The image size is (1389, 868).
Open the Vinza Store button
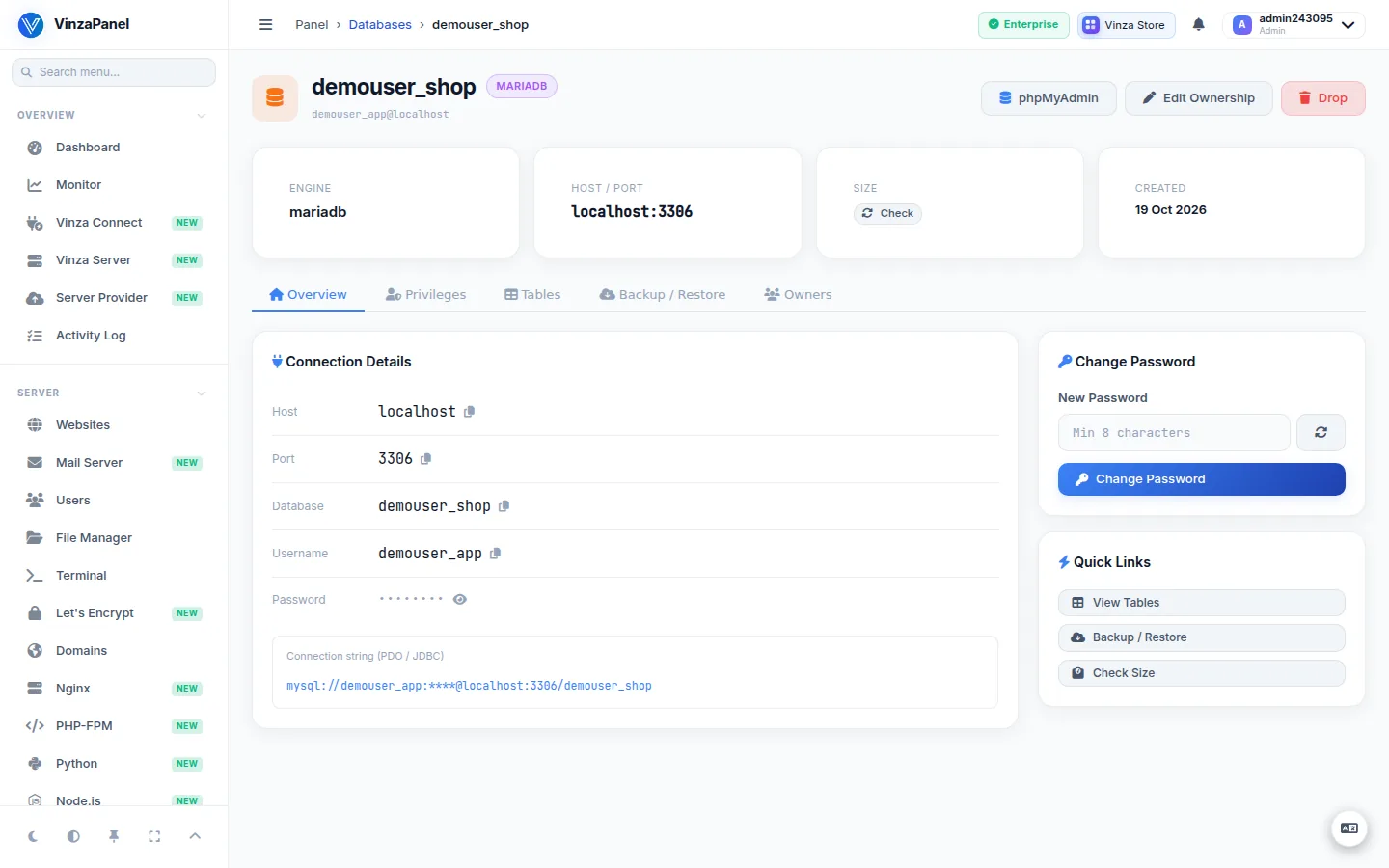[1126, 25]
